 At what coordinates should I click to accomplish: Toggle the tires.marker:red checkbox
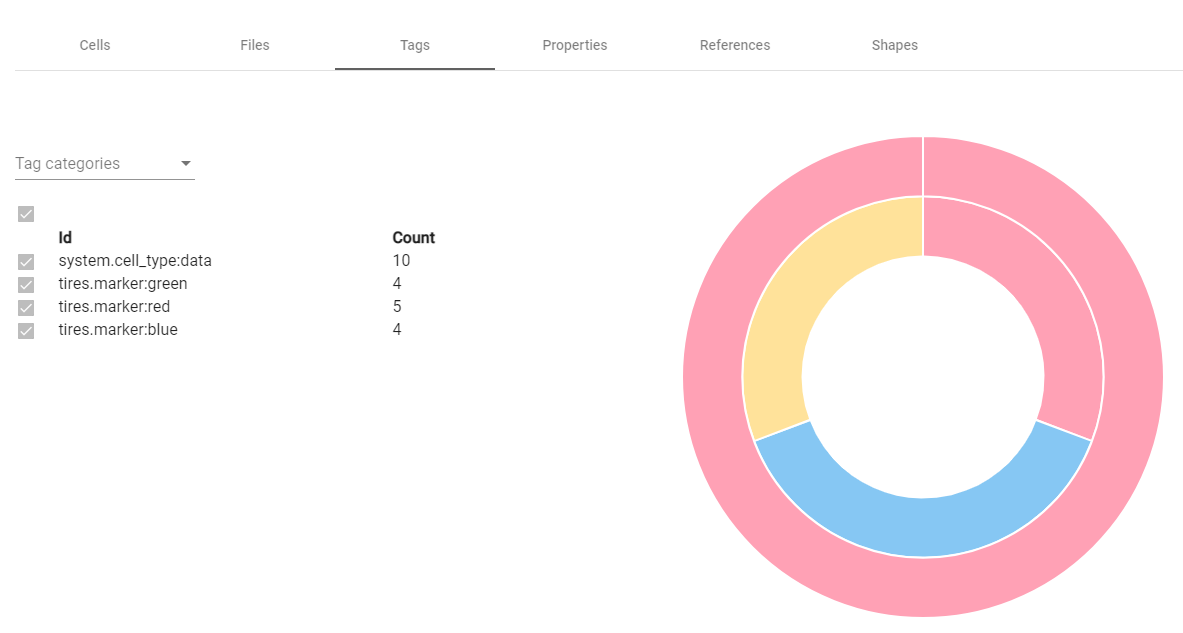click(x=26, y=308)
